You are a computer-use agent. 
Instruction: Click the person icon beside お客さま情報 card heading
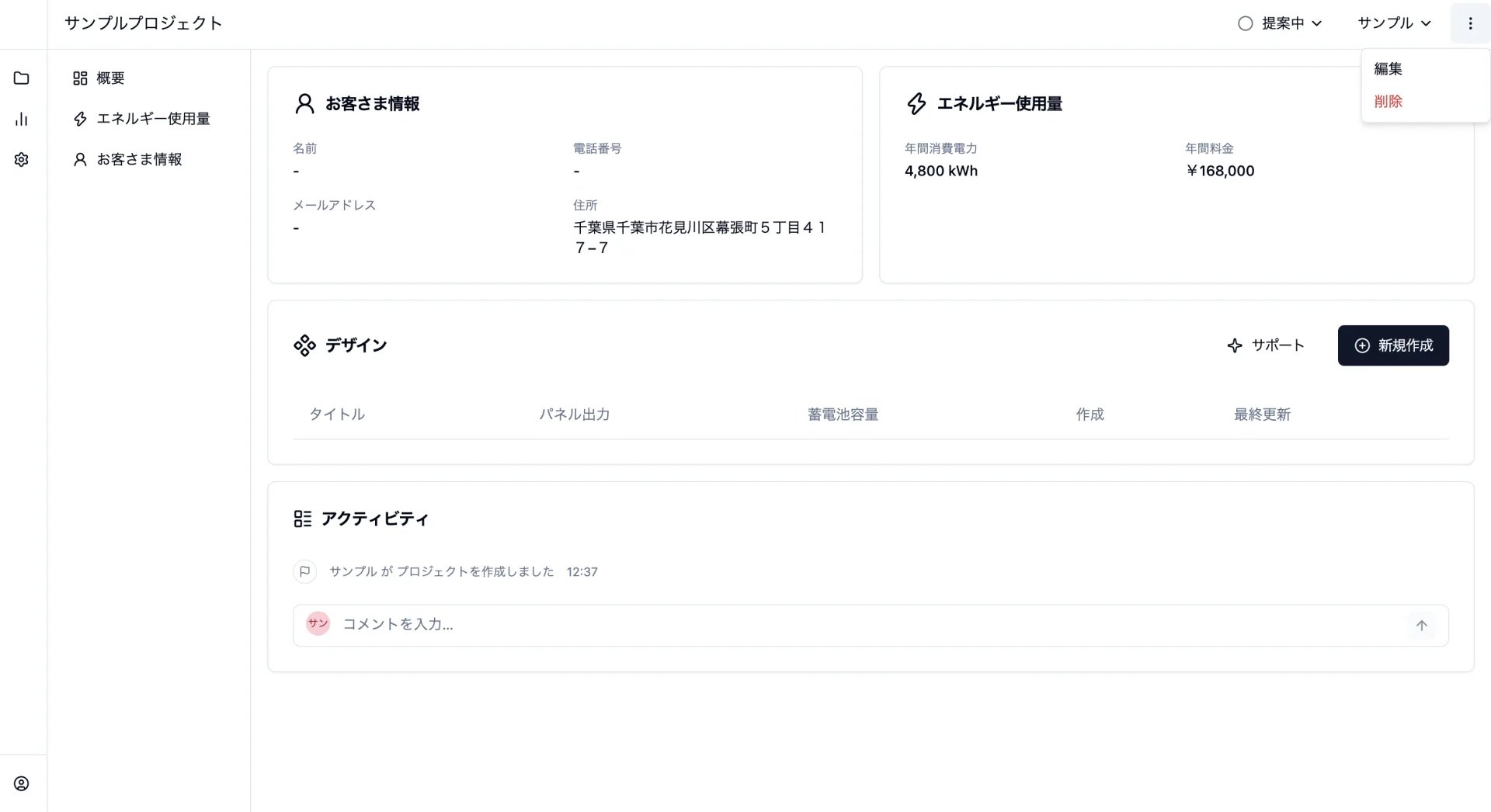(304, 103)
